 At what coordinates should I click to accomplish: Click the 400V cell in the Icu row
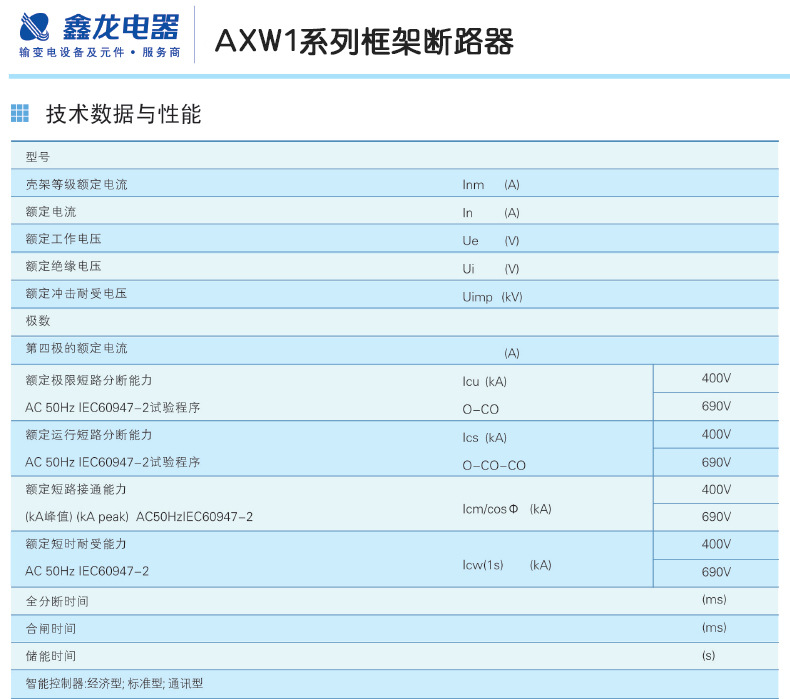[x=716, y=379]
